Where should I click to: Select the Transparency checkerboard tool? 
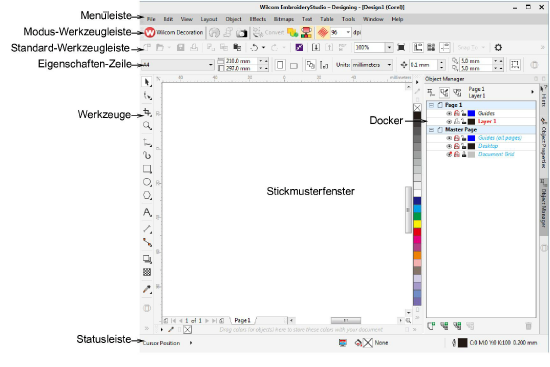[147, 272]
